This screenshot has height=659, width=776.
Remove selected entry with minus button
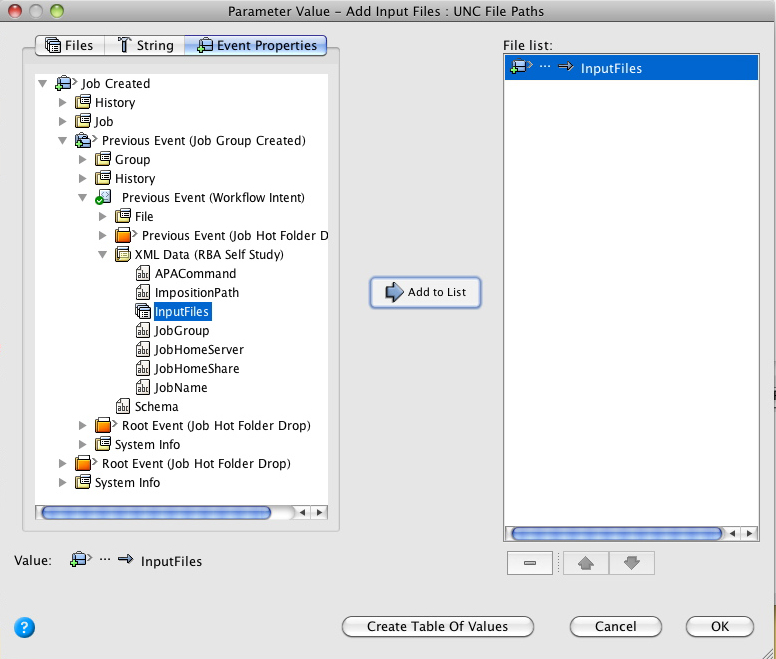point(530,563)
